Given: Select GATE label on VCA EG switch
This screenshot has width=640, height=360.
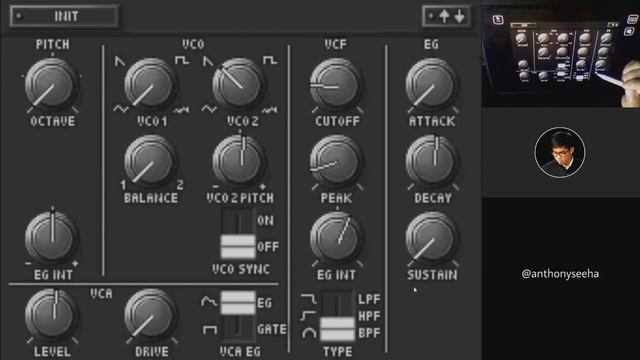Looking at the screenshot, I should tap(272, 329).
